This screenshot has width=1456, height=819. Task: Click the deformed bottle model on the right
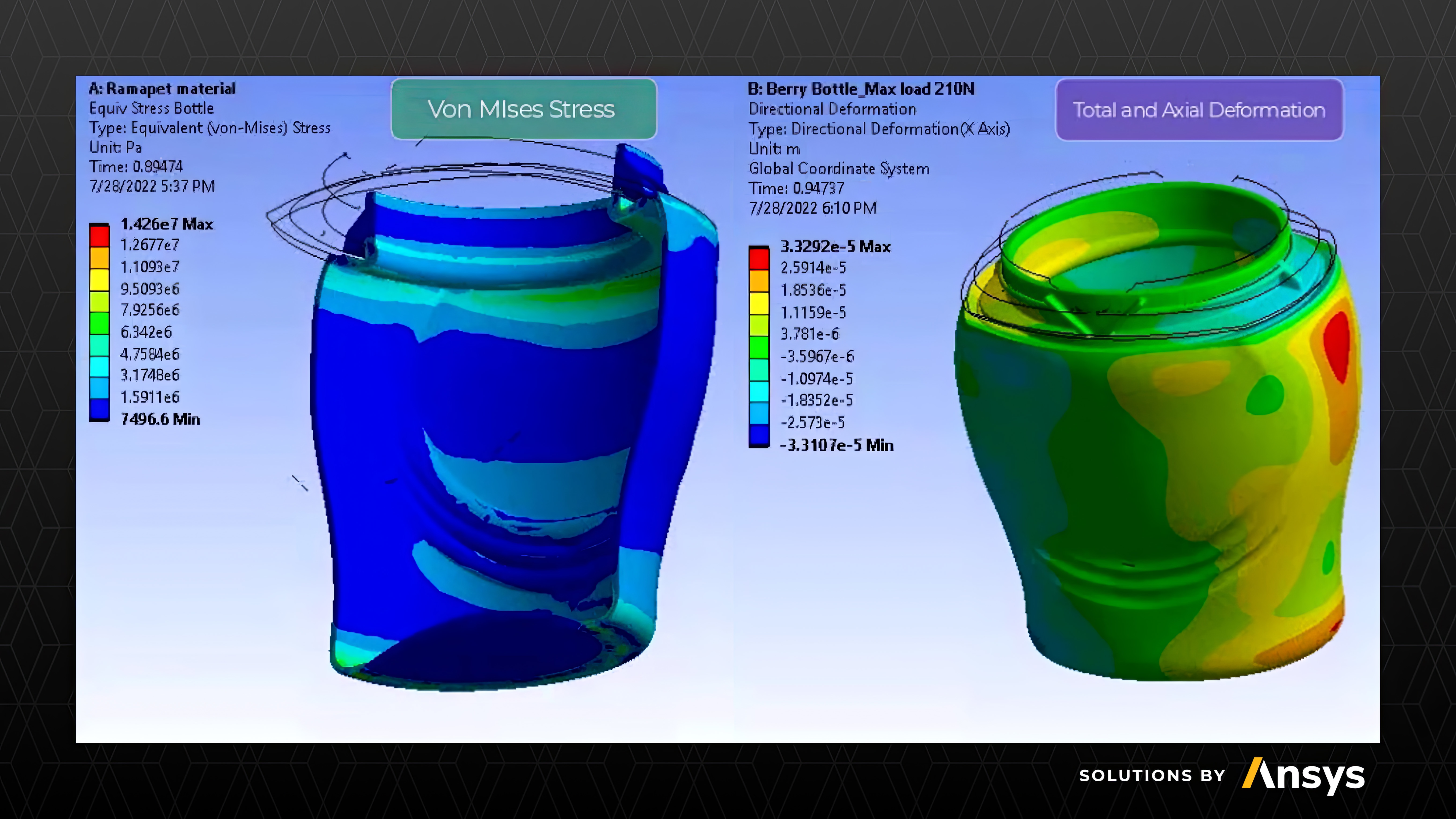click(x=1159, y=452)
